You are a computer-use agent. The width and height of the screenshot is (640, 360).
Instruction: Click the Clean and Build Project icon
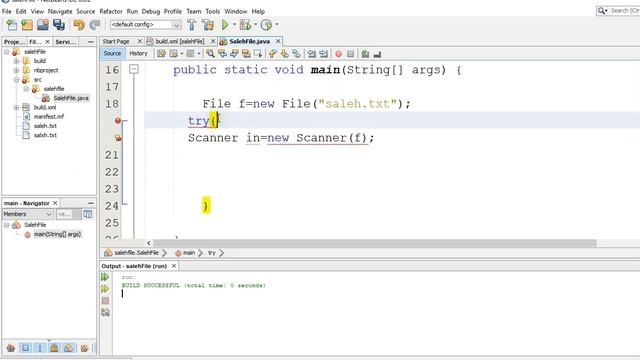tap(207, 25)
